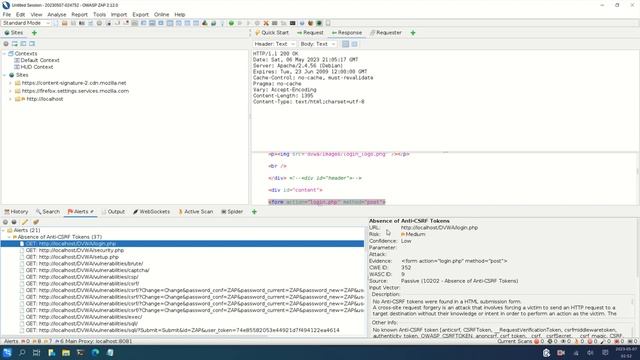
Task: Switch to the Requester tab
Action: [386, 33]
